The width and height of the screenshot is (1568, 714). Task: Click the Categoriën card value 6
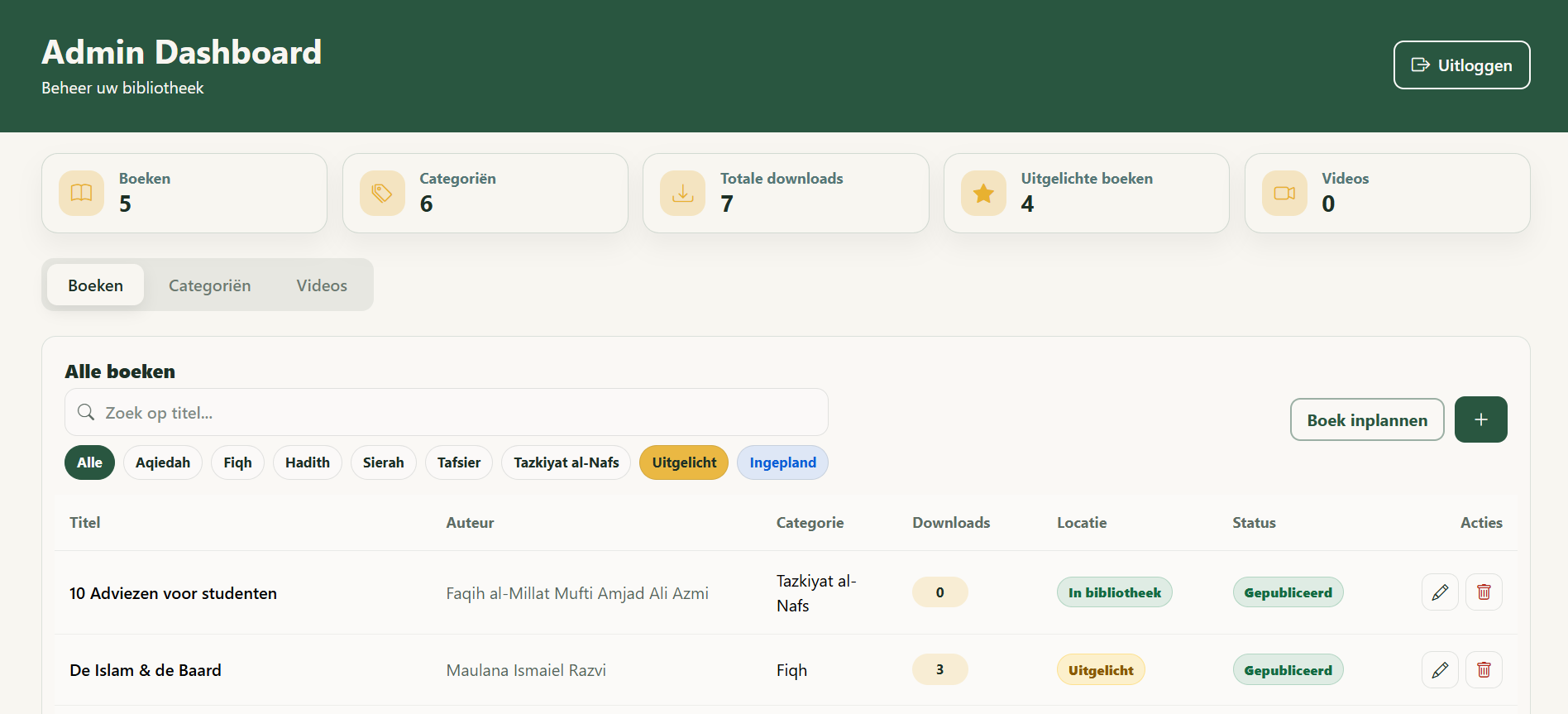point(426,204)
